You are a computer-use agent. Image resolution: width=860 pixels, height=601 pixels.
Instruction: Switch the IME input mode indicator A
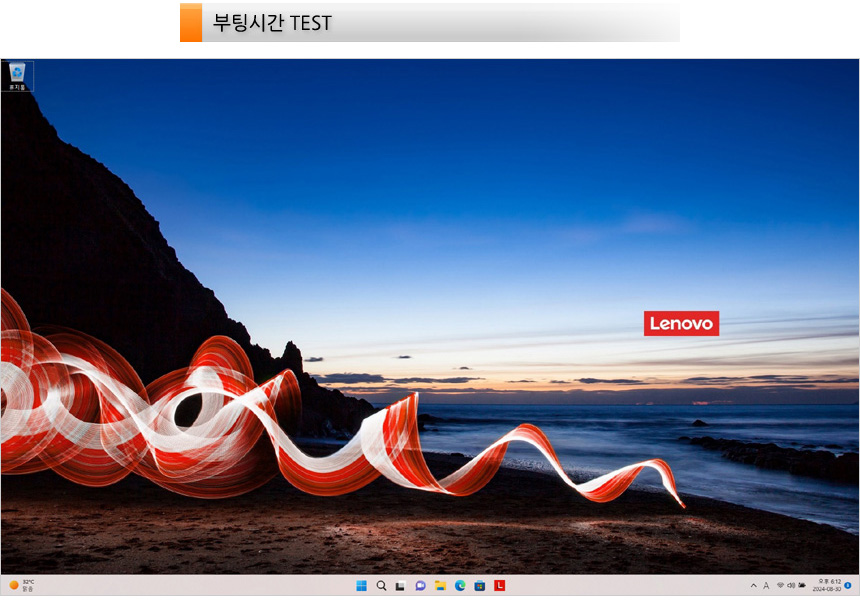tap(766, 585)
